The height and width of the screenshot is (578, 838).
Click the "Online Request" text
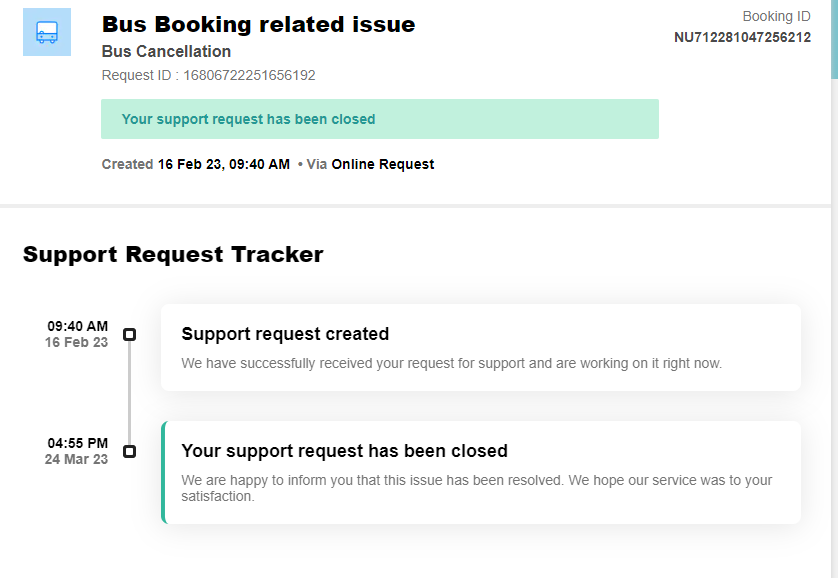click(383, 164)
